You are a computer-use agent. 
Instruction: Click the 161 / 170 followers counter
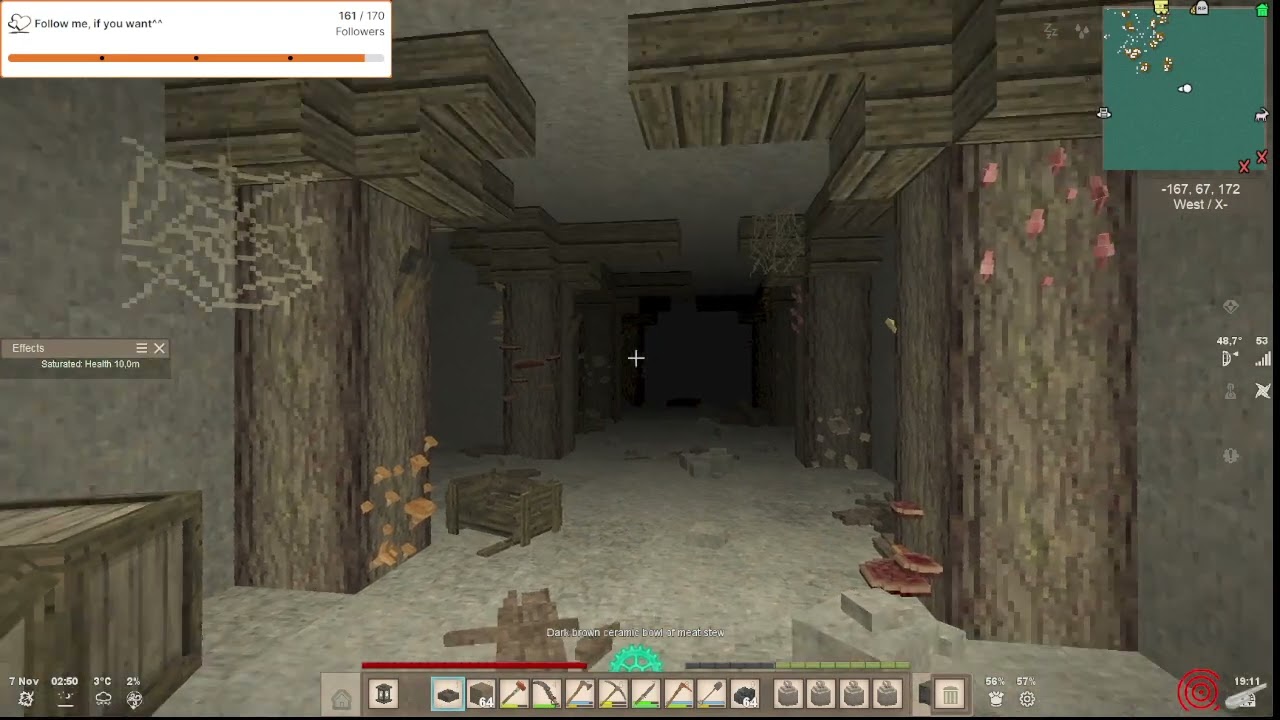click(361, 16)
